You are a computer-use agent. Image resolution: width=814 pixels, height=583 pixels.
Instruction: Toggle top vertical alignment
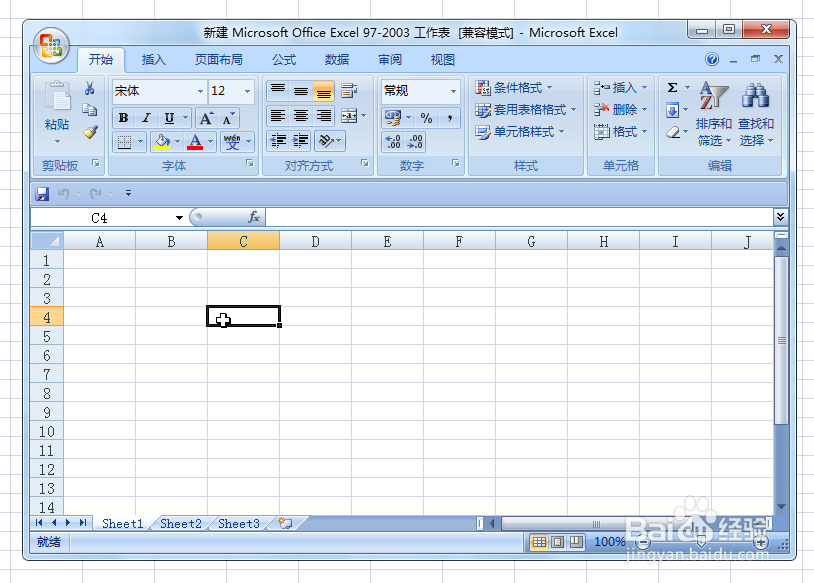(x=278, y=91)
